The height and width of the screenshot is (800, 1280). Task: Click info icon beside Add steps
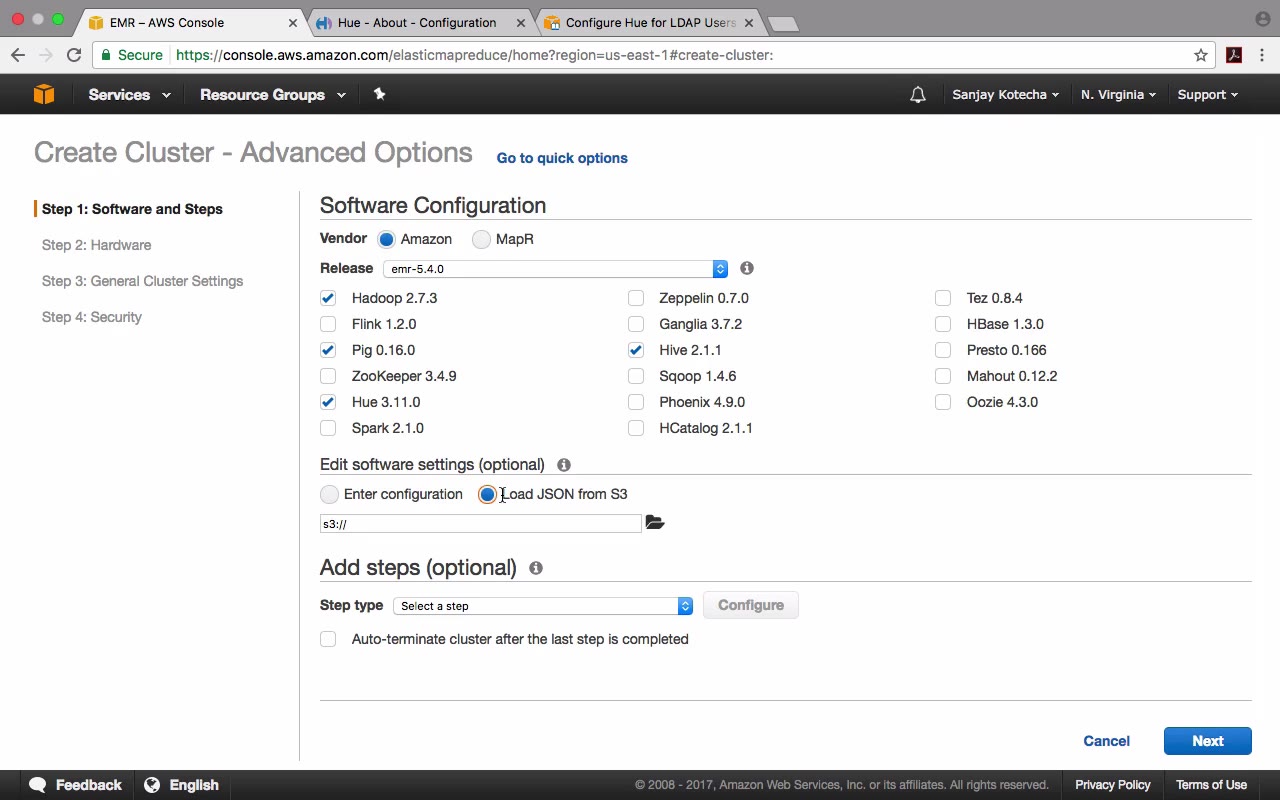click(x=536, y=568)
